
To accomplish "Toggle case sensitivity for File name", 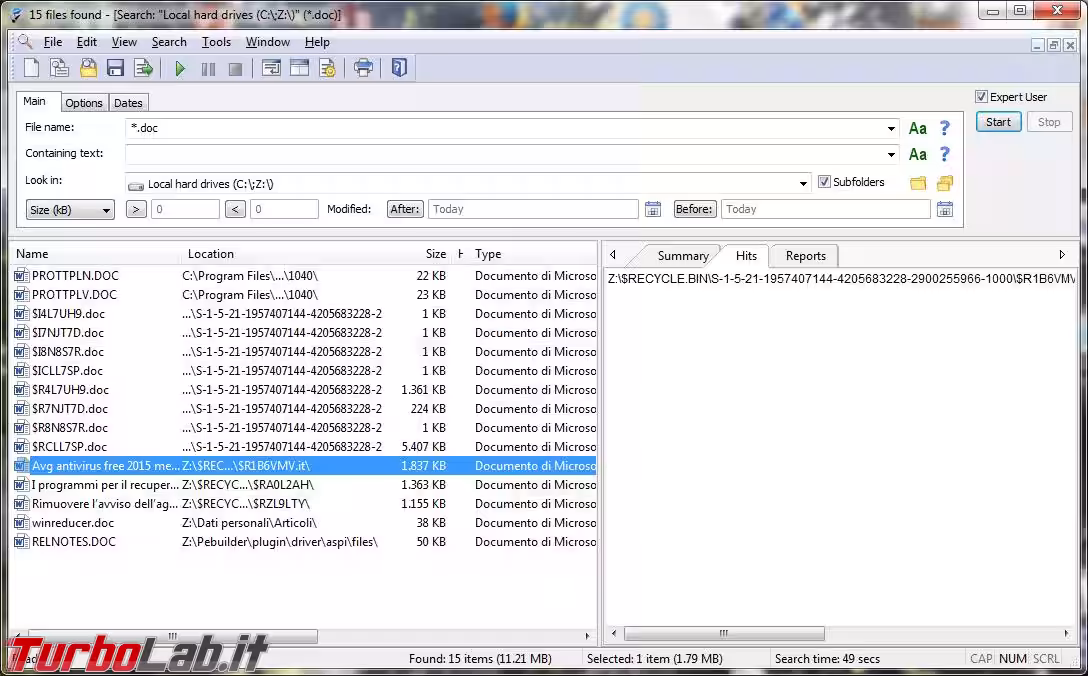I will click(x=917, y=128).
